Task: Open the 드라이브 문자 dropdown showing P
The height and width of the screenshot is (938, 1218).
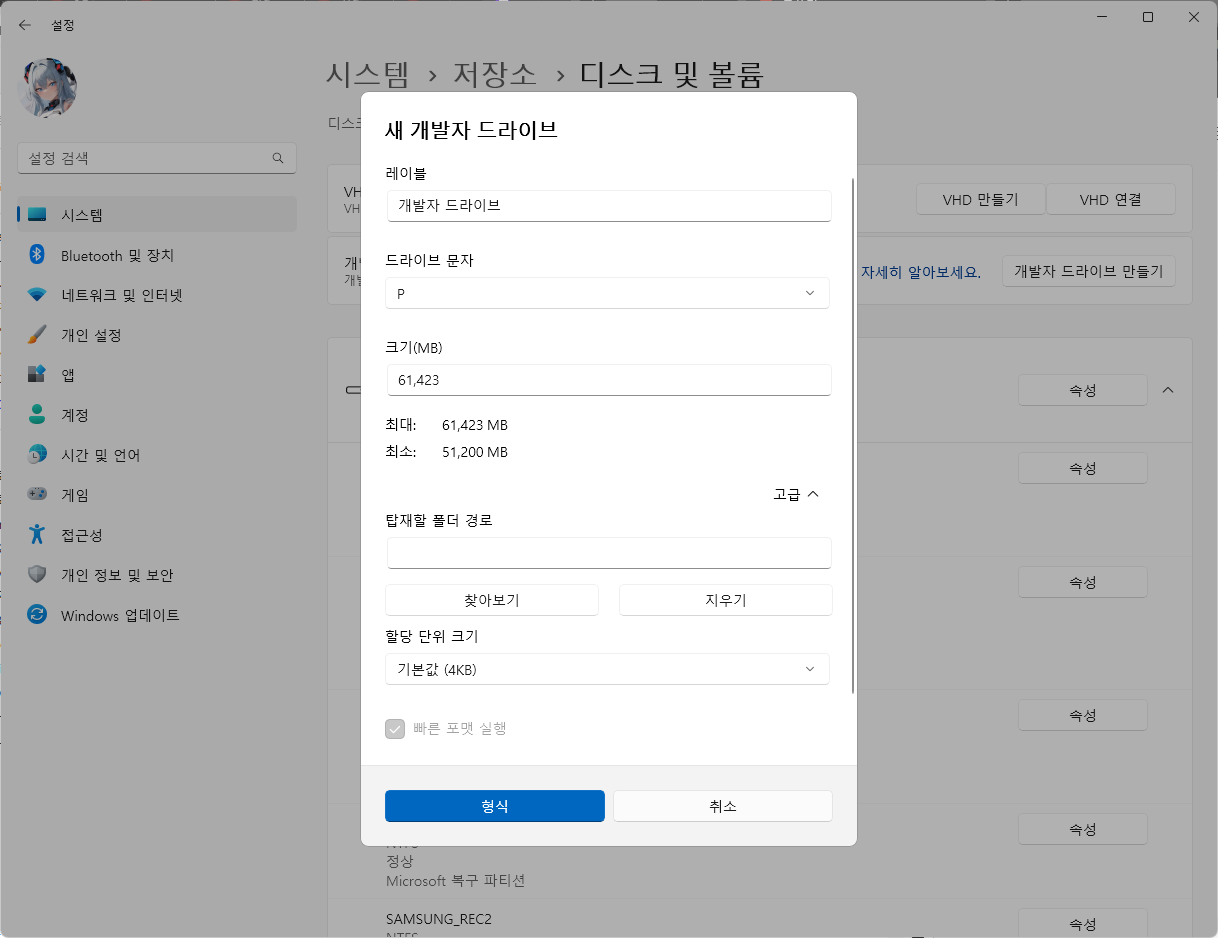Action: point(607,293)
